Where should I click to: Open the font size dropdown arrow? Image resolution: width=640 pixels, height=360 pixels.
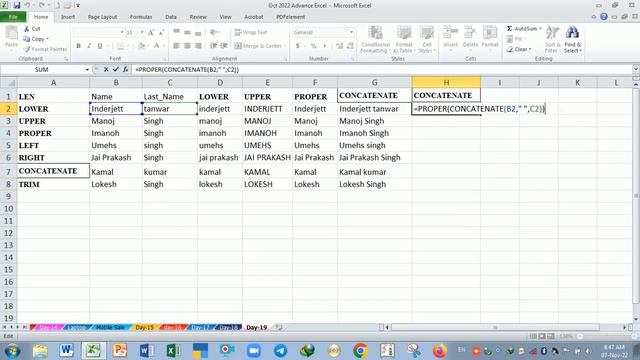click(142, 32)
